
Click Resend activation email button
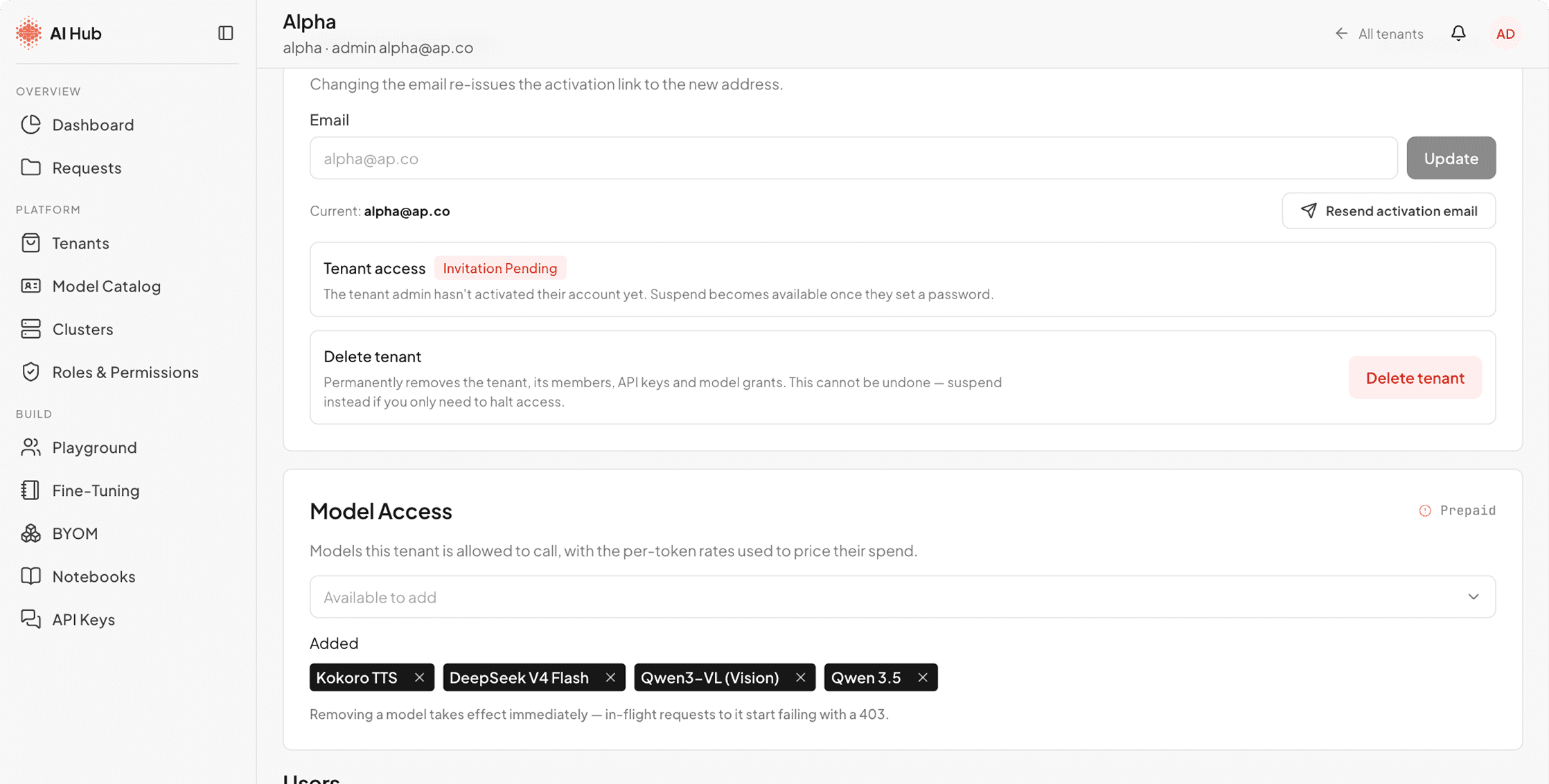(1388, 211)
